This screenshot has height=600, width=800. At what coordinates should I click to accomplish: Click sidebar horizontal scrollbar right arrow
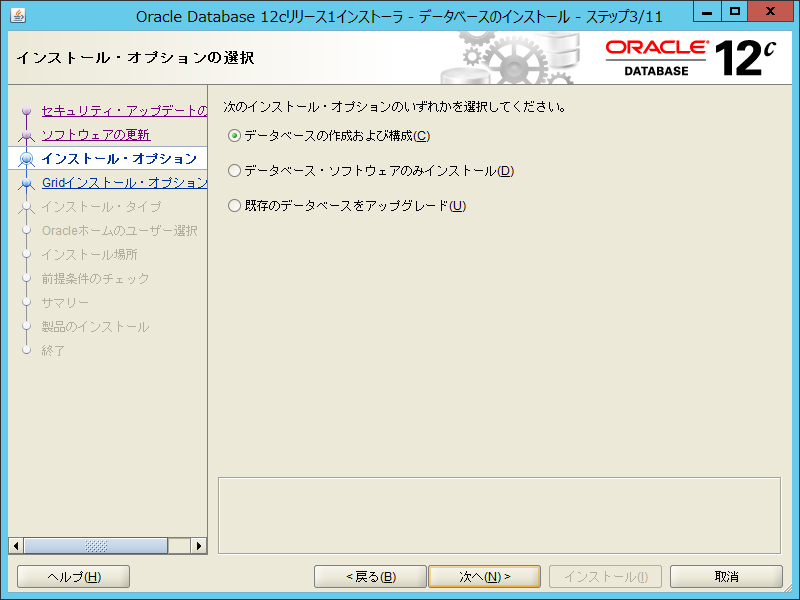coord(199,546)
